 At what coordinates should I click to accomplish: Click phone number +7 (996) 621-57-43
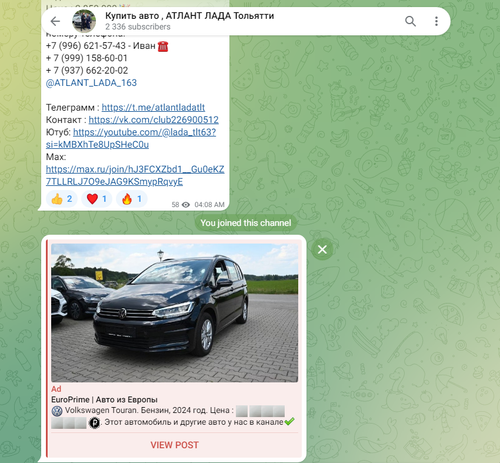(86, 46)
